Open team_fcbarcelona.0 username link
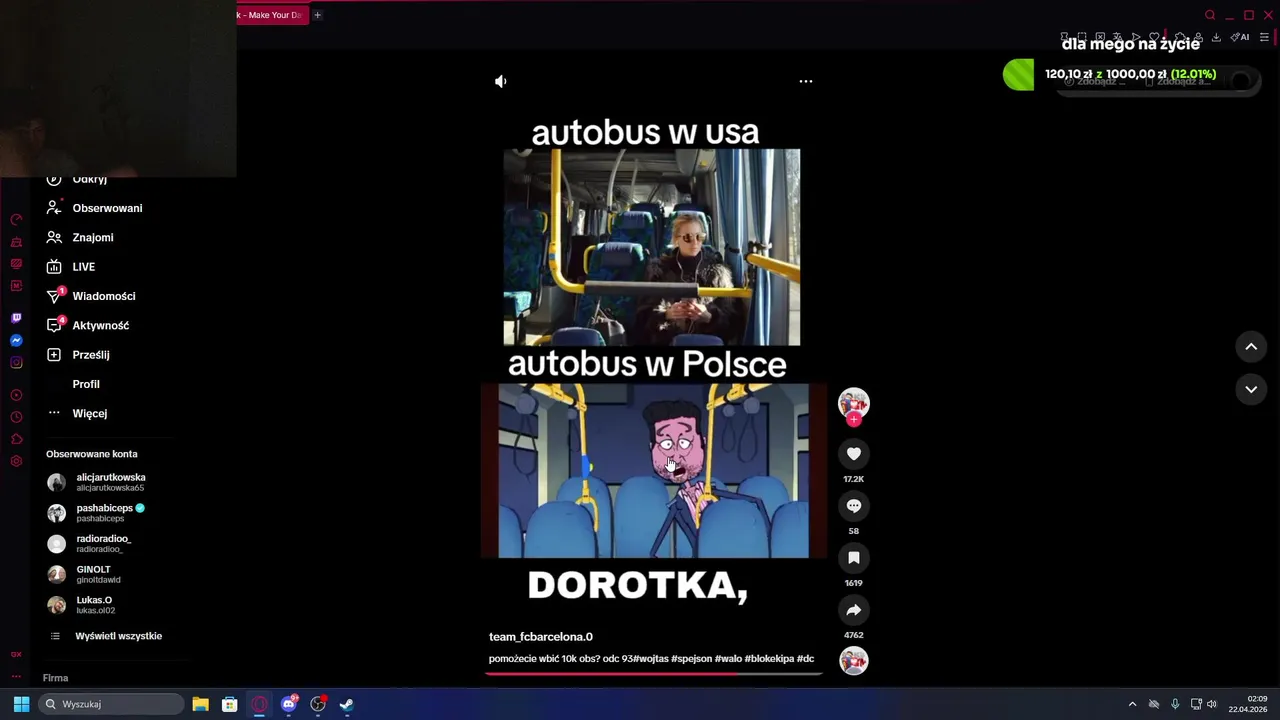Image resolution: width=1280 pixels, height=720 pixels. coord(541,637)
